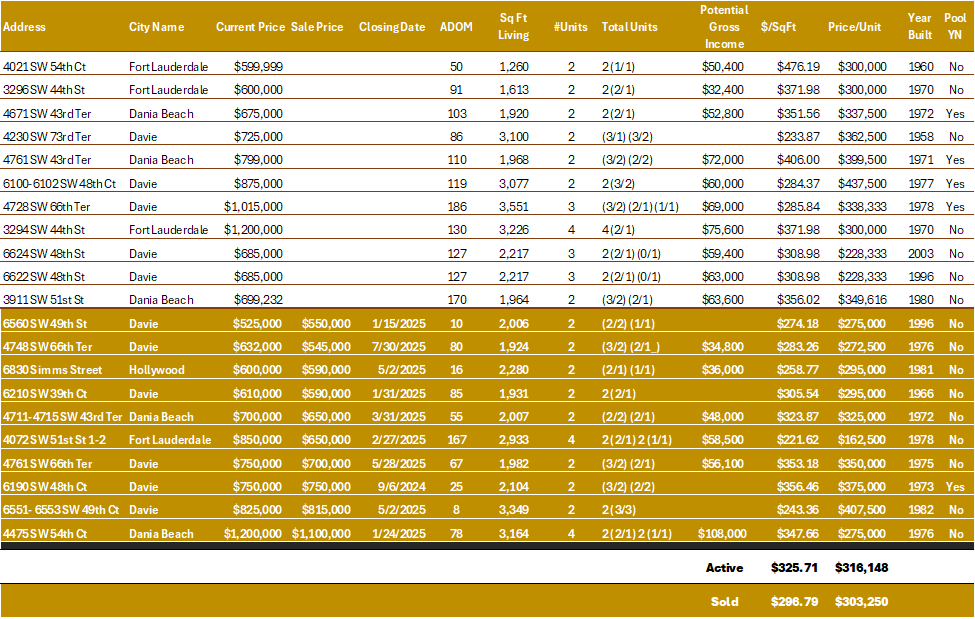Viewport: 975px width, 619px height.
Task: Select the 2003 year built cell
Action: (920, 253)
